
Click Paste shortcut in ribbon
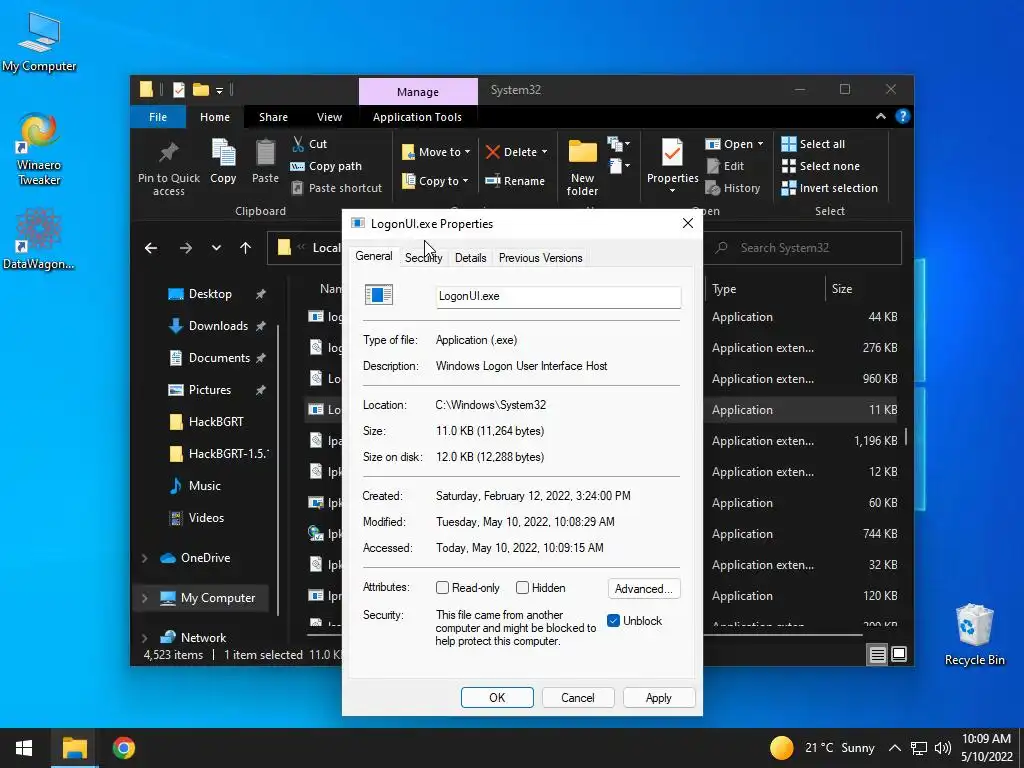point(337,188)
